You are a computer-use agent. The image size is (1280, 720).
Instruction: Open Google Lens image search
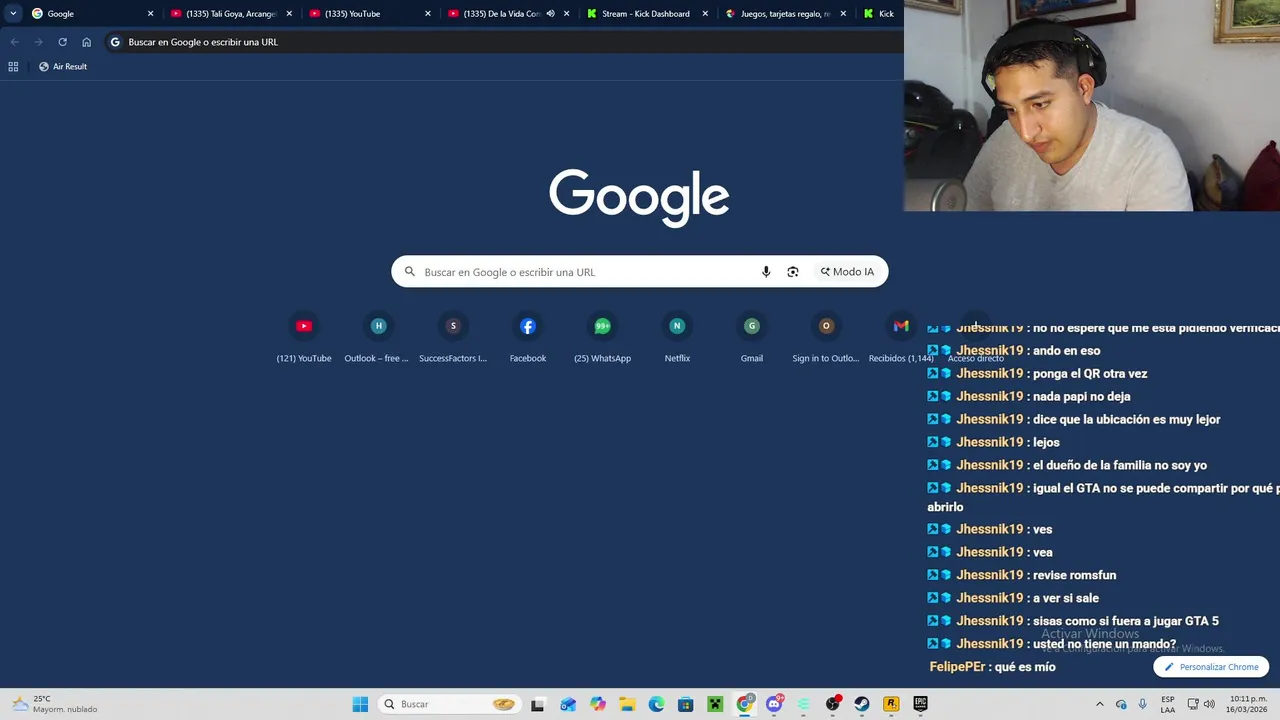click(x=793, y=272)
